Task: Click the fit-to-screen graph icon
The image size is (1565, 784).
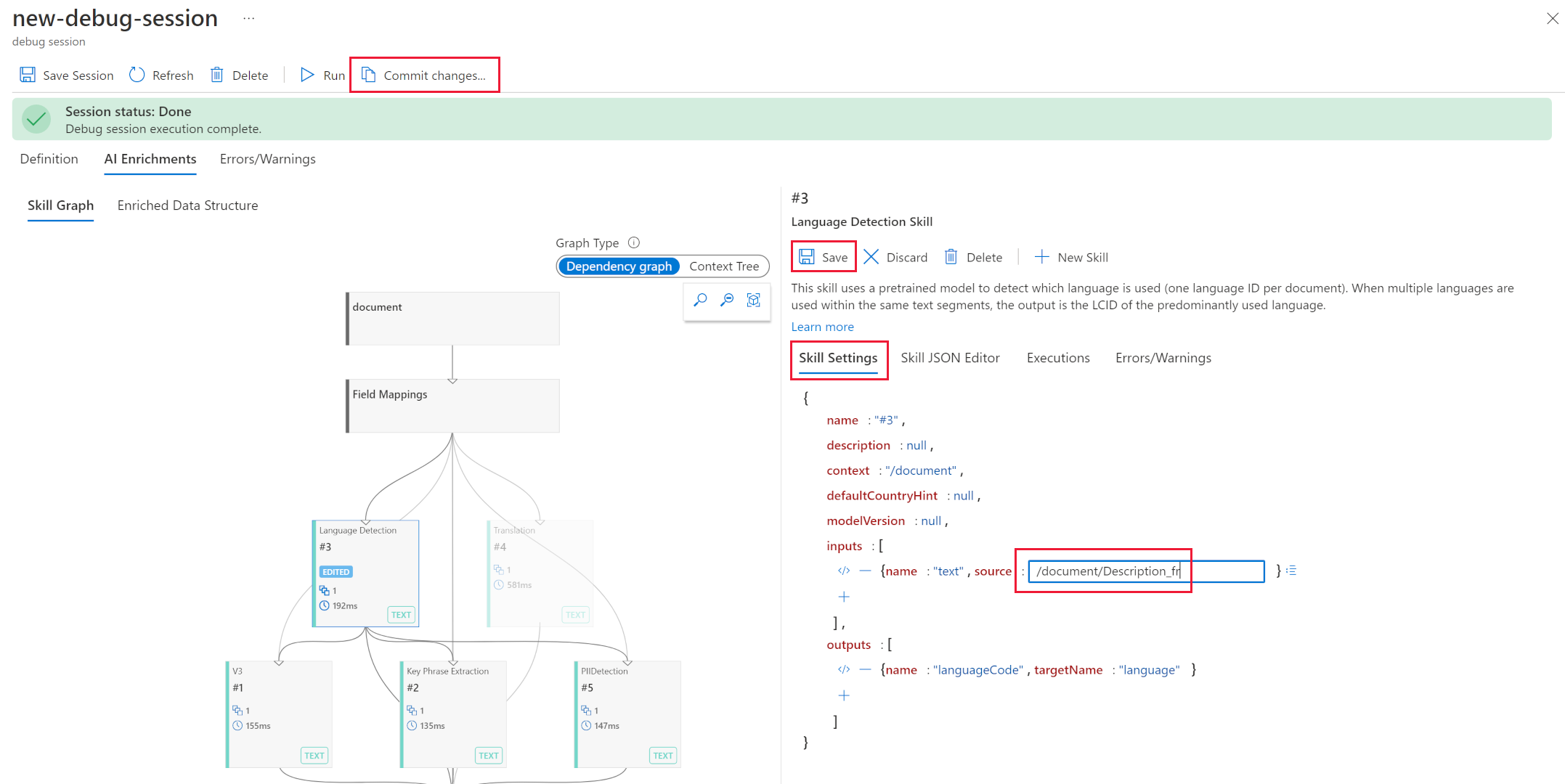Action: coord(754,300)
